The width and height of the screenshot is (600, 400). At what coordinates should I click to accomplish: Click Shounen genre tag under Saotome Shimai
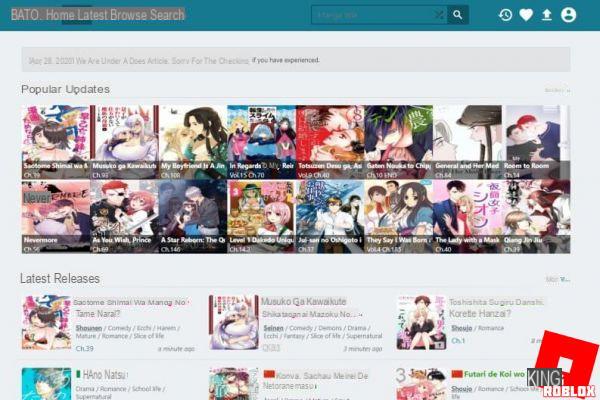(89, 328)
